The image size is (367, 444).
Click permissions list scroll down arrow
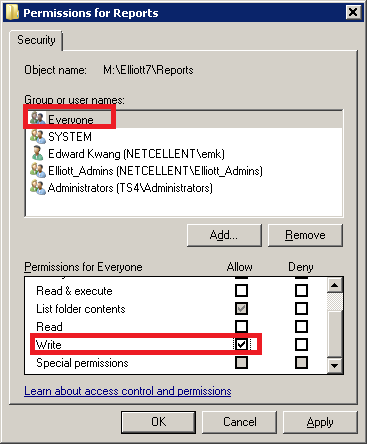[x=335, y=365]
